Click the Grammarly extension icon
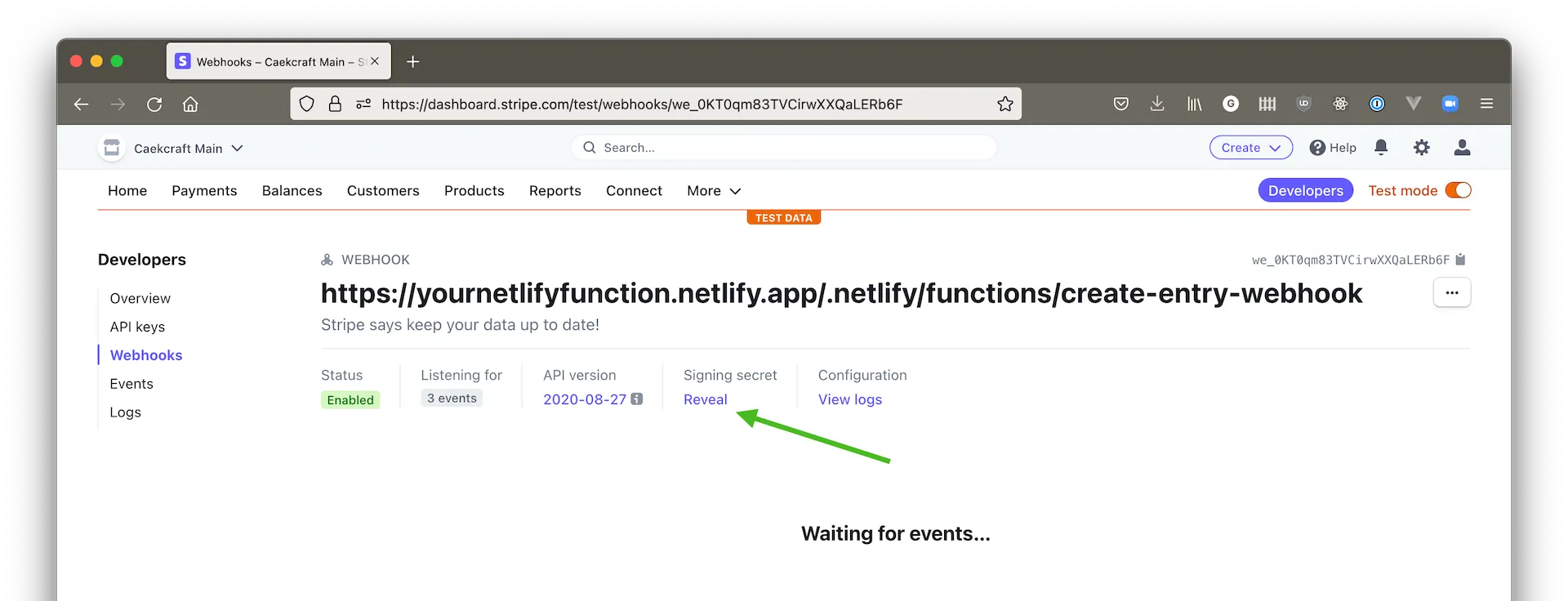The width and height of the screenshot is (1568, 601). pos(1231,104)
